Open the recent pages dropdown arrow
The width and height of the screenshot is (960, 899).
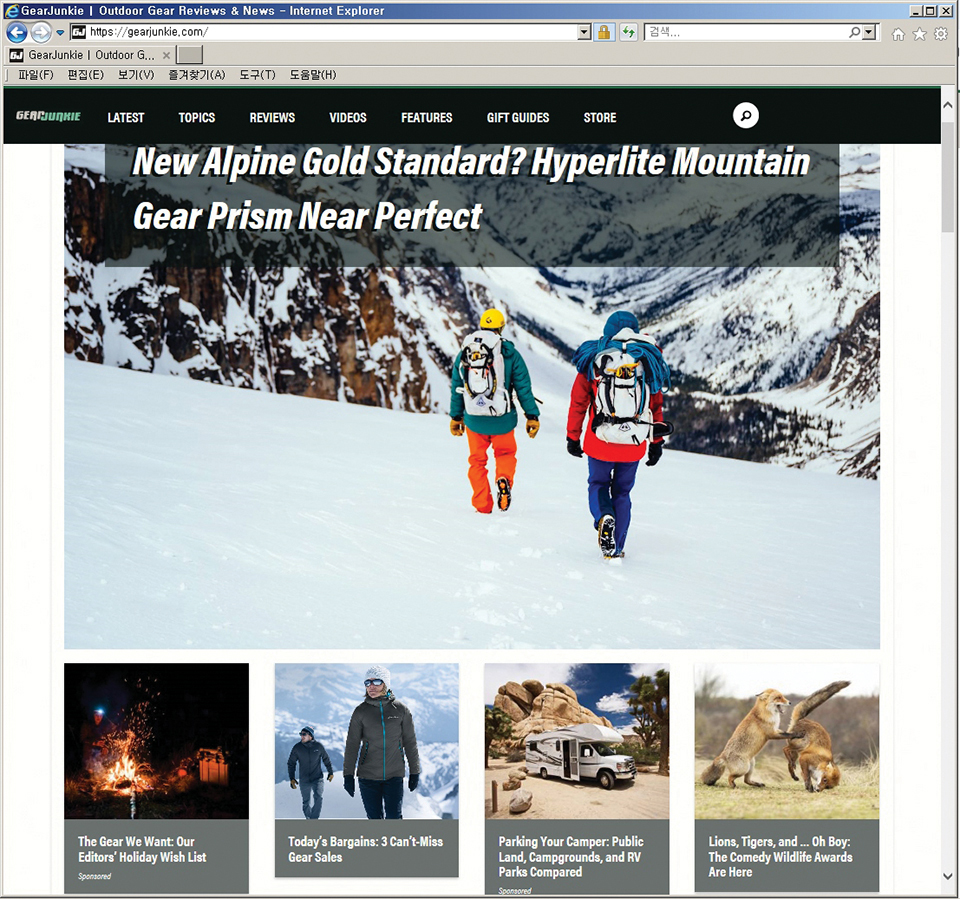[60, 32]
